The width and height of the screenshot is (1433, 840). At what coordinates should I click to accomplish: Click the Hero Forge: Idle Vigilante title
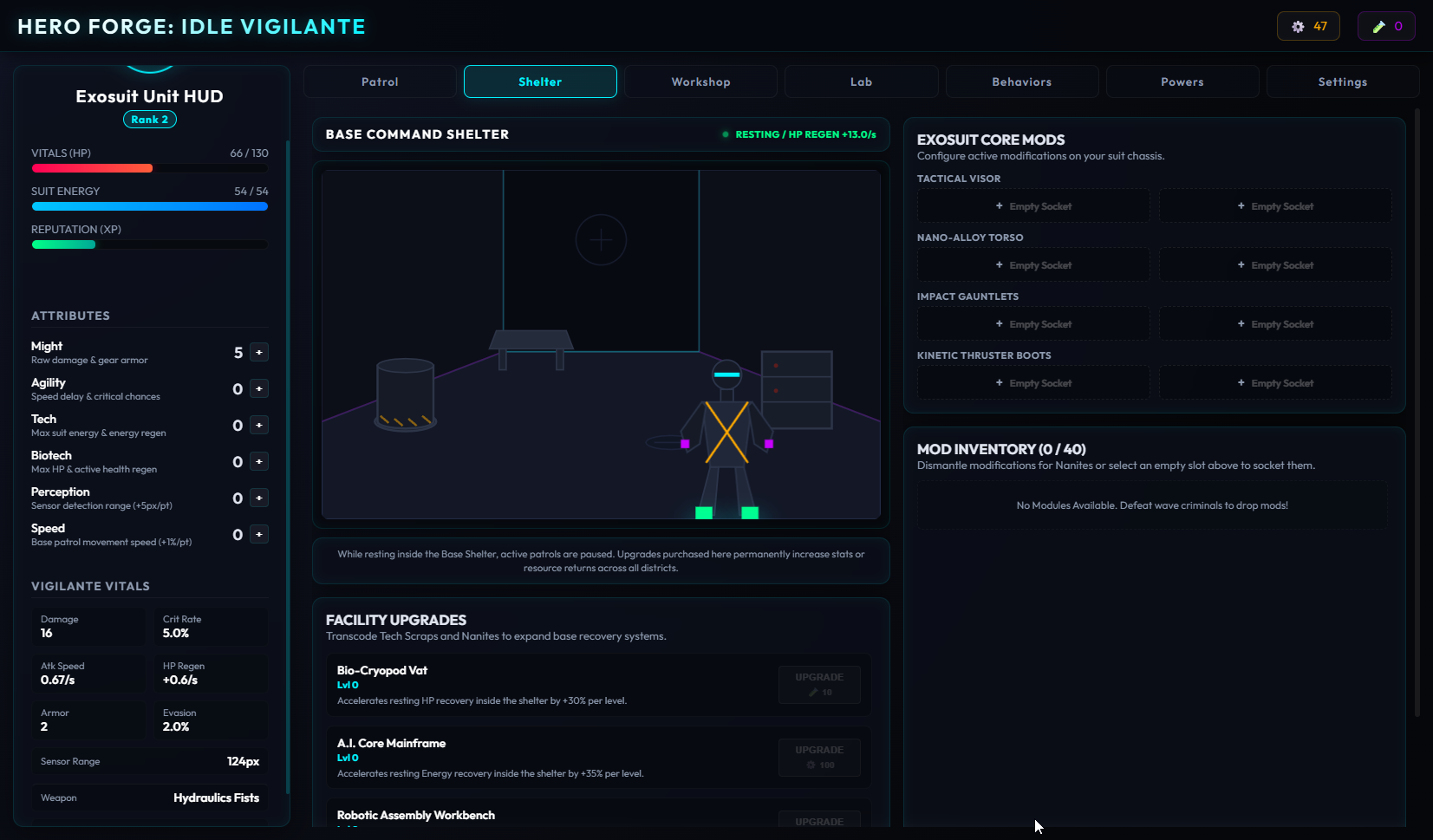pos(192,27)
